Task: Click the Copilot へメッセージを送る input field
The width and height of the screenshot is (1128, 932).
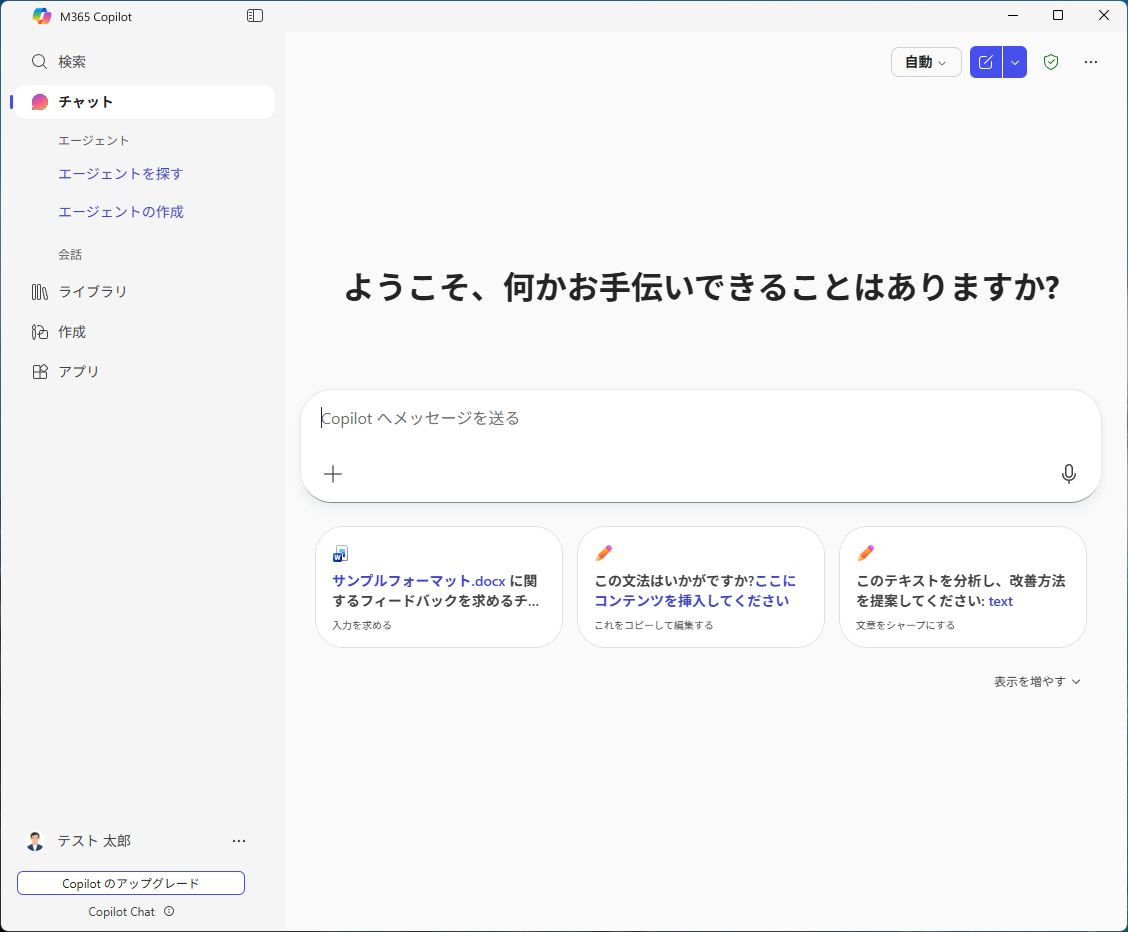Action: coord(700,418)
